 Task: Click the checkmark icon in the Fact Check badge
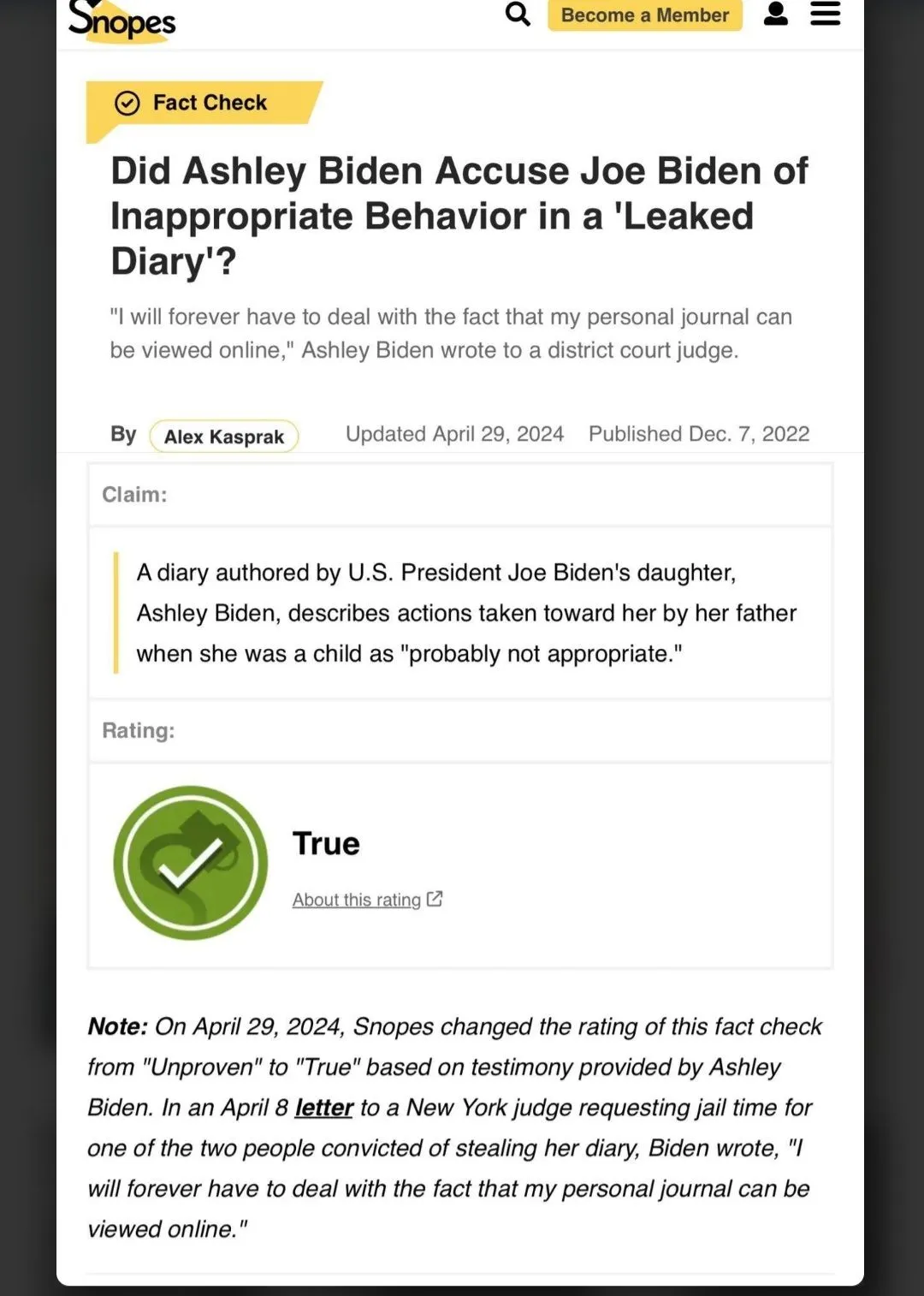point(127,103)
